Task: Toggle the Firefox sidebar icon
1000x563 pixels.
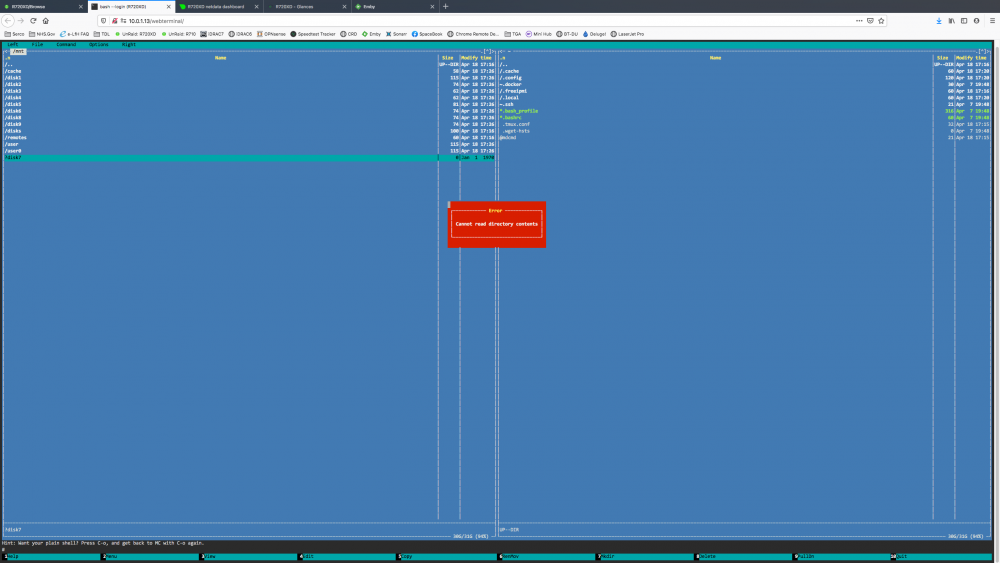Action: [x=964, y=20]
